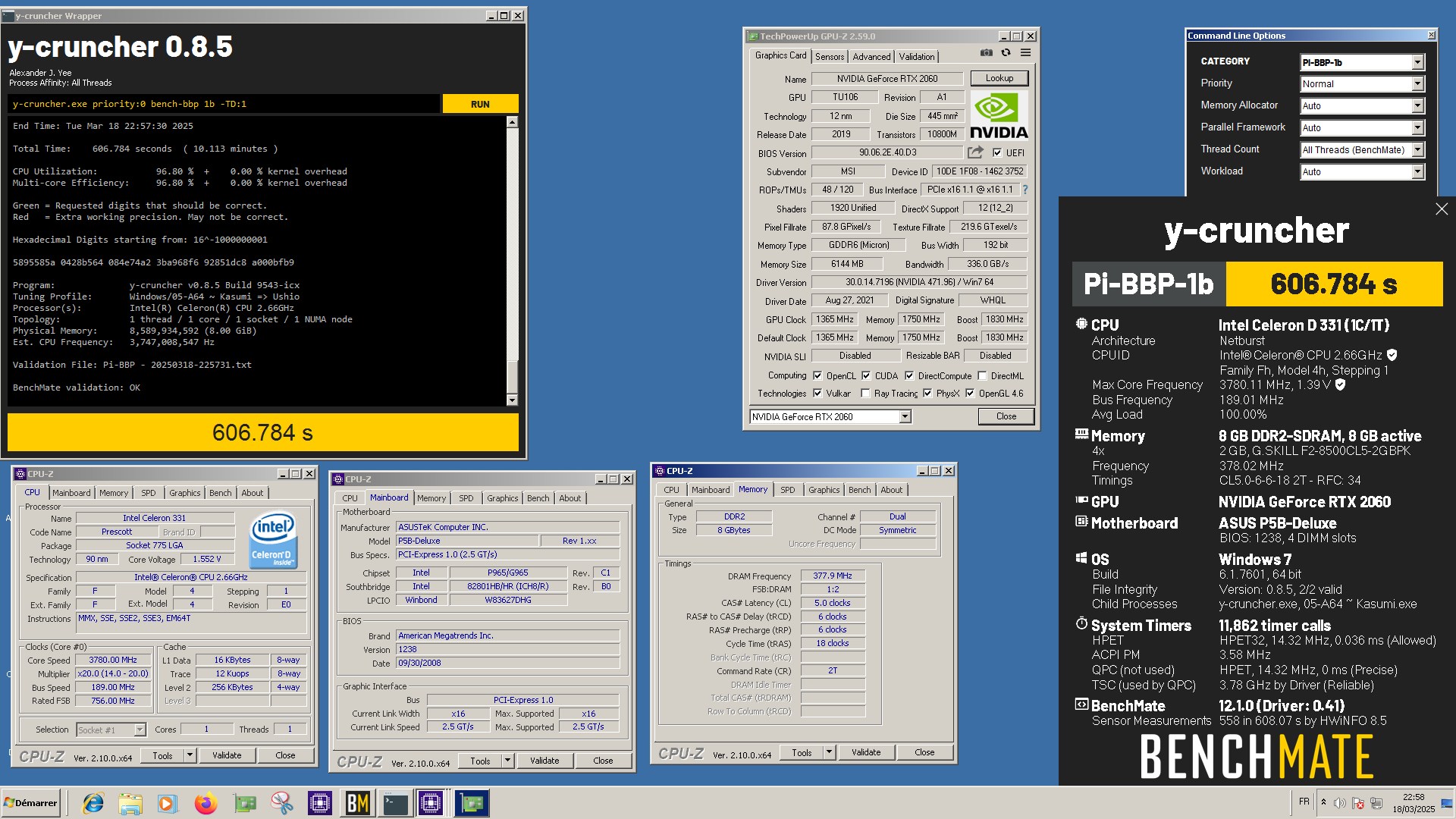Open the GPU selection dropdown in GPU-Z

[830, 416]
